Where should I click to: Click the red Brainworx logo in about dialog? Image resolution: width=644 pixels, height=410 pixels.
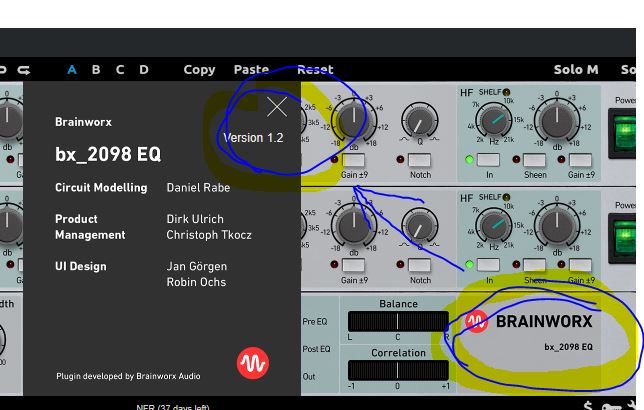point(253,363)
